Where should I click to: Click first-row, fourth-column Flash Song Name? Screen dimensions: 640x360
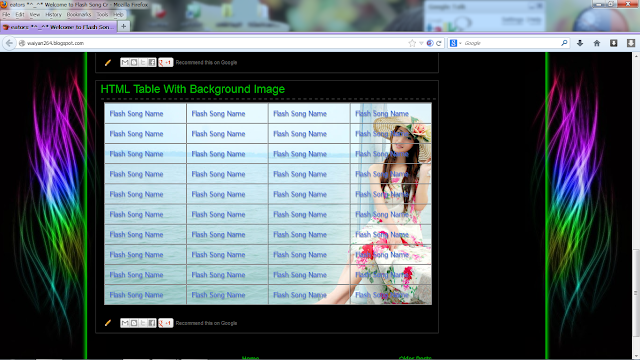pyautogui.click(x=382, y=113)
